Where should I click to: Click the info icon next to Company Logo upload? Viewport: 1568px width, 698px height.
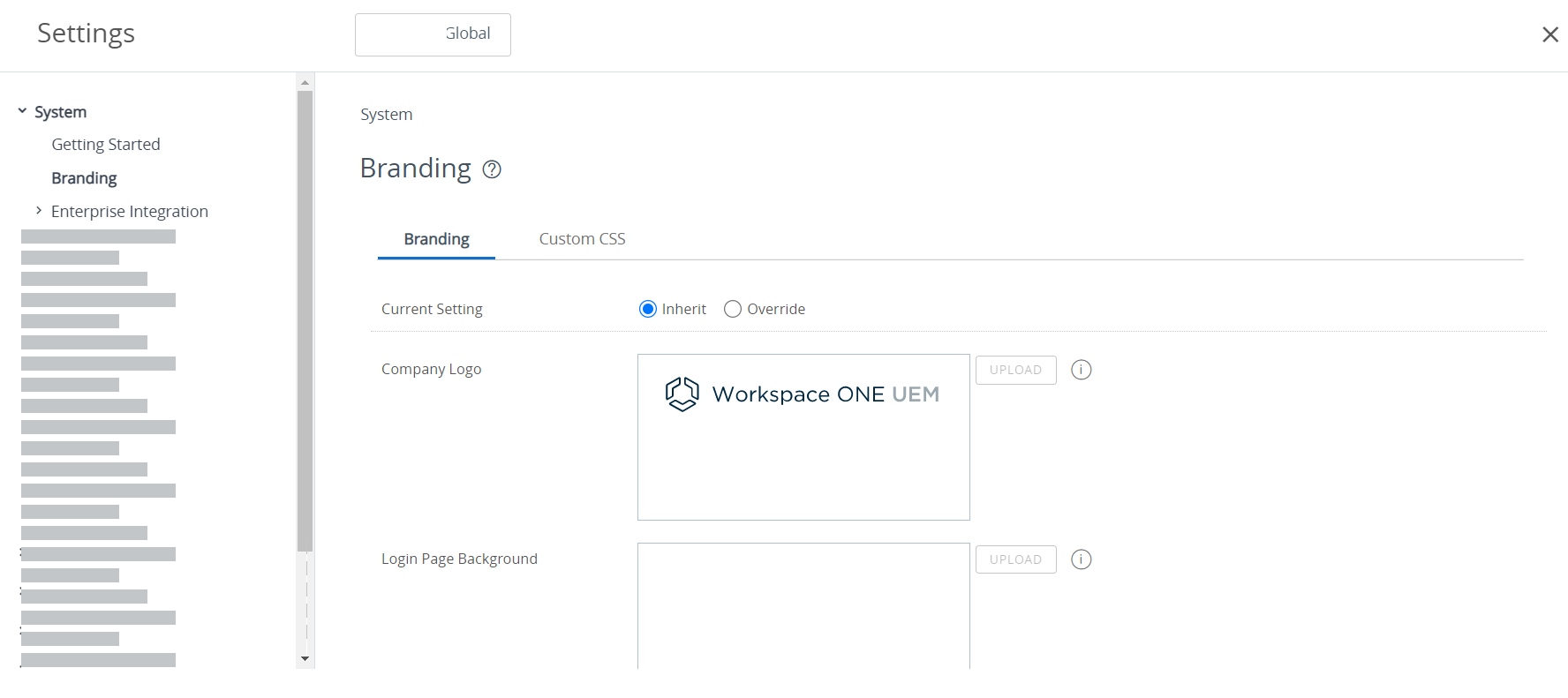pos(1081,370)
